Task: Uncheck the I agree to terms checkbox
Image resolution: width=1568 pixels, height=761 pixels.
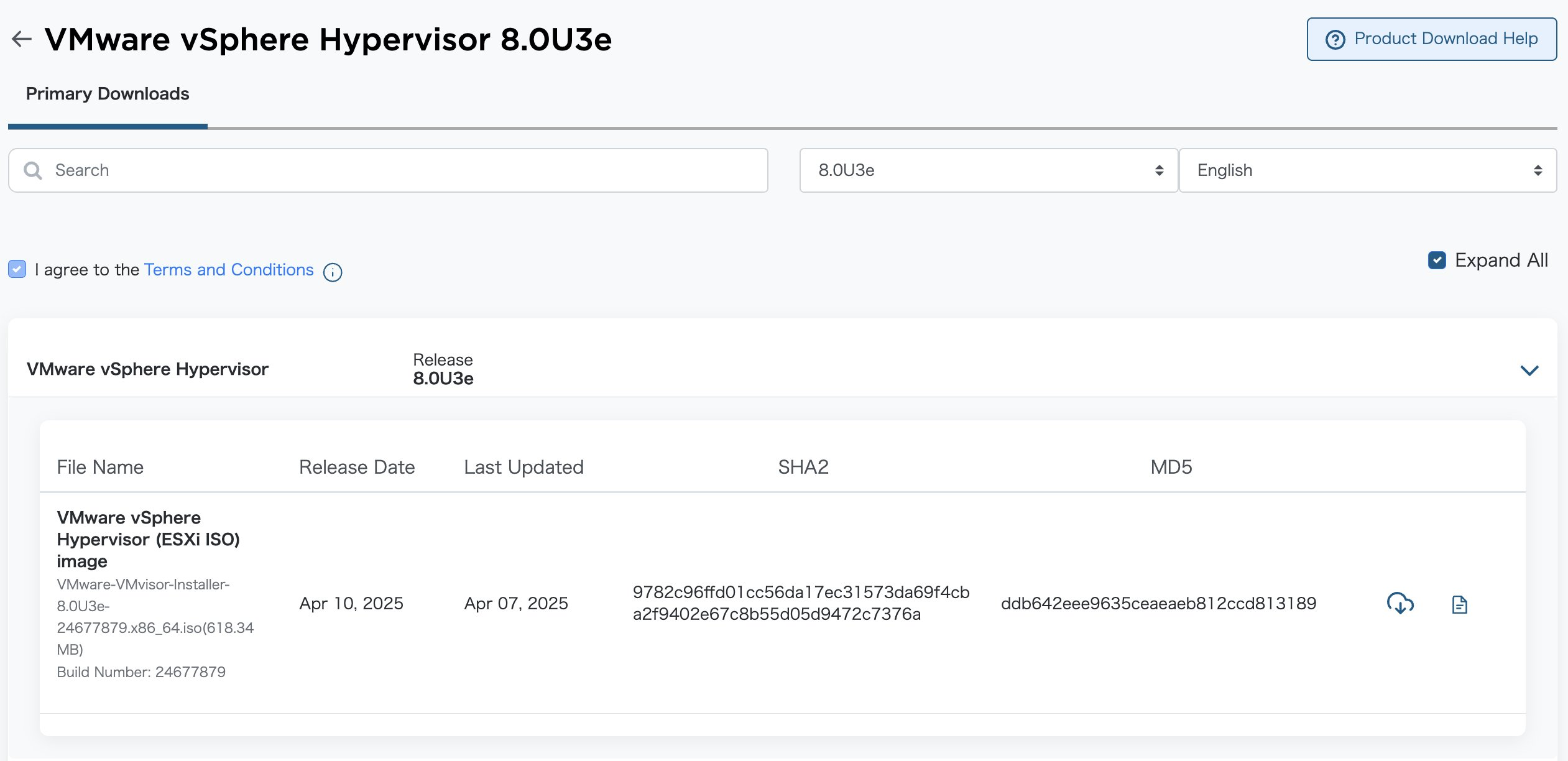Action: (x=17, y=269)
